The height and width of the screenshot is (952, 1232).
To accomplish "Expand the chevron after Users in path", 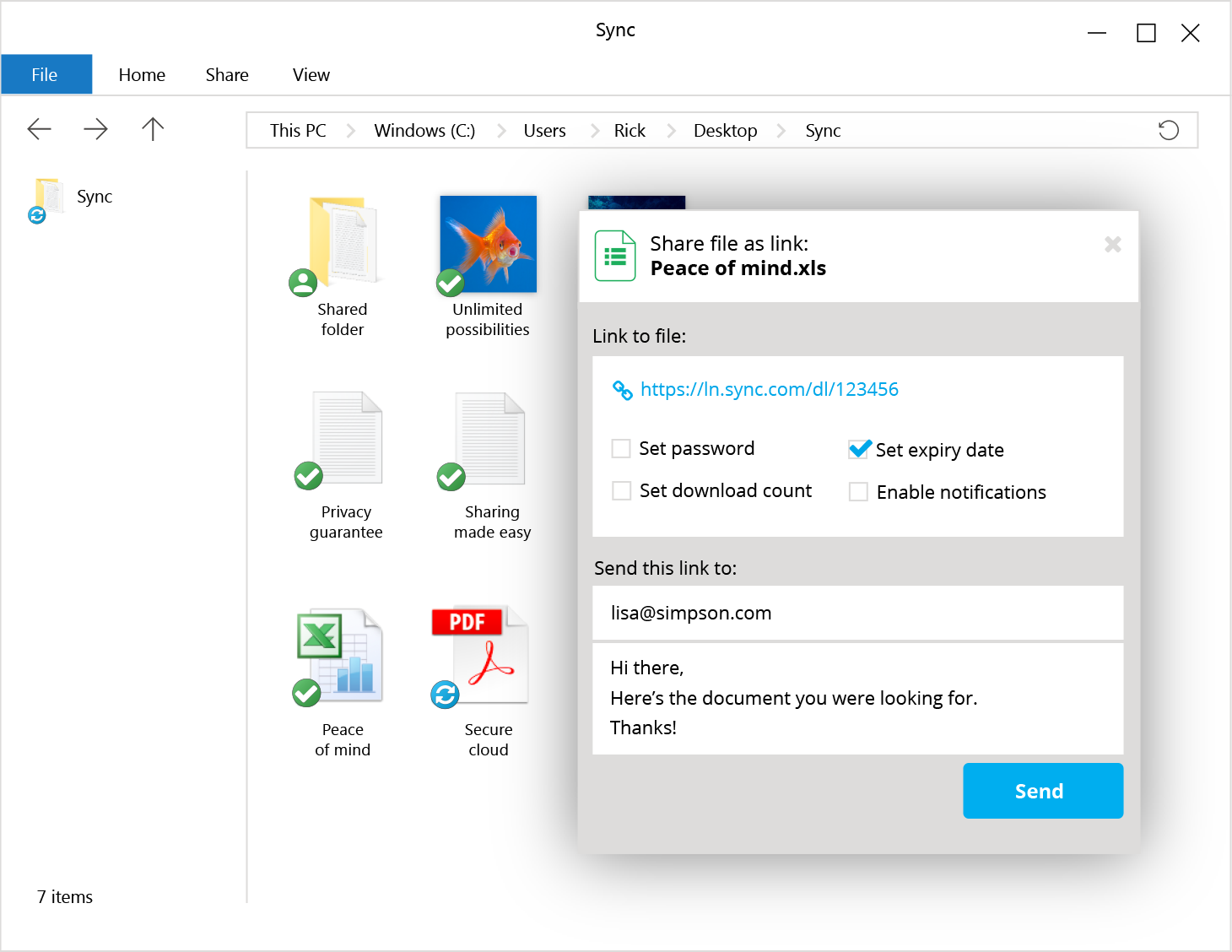I will pyautogui.click(x=595, y=131).
